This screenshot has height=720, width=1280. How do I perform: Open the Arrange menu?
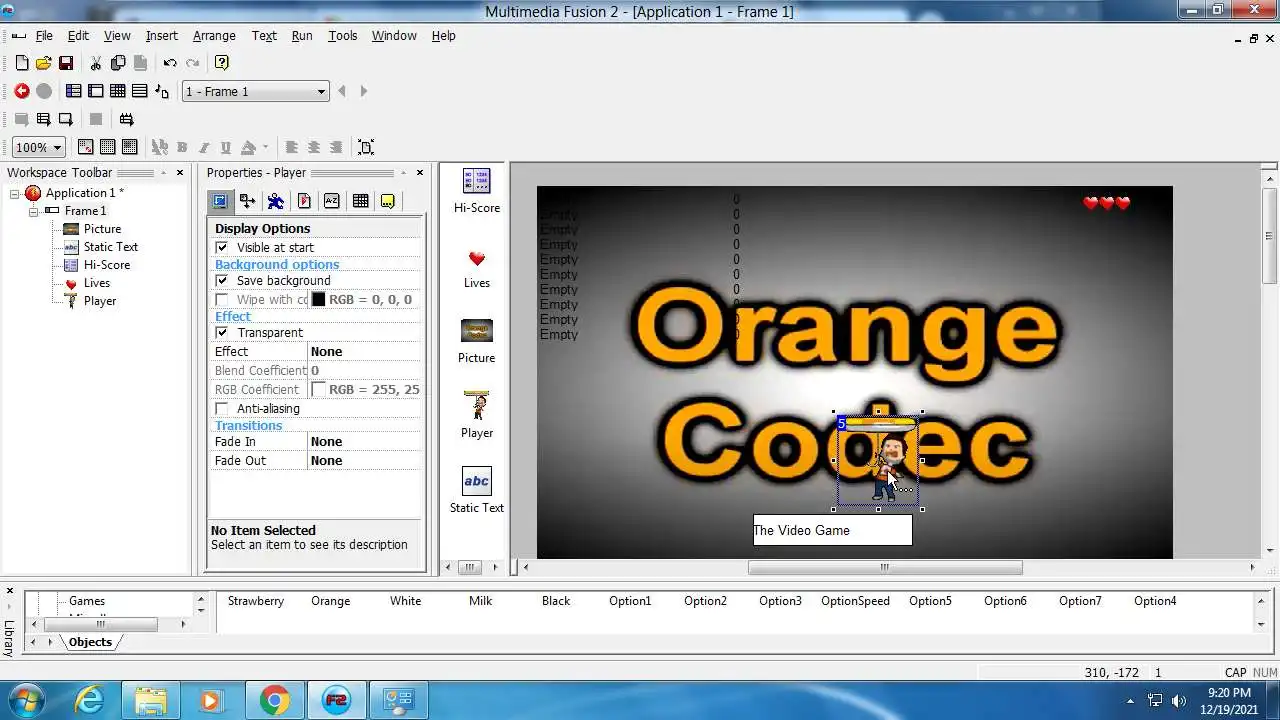click(x=214, y=35)
